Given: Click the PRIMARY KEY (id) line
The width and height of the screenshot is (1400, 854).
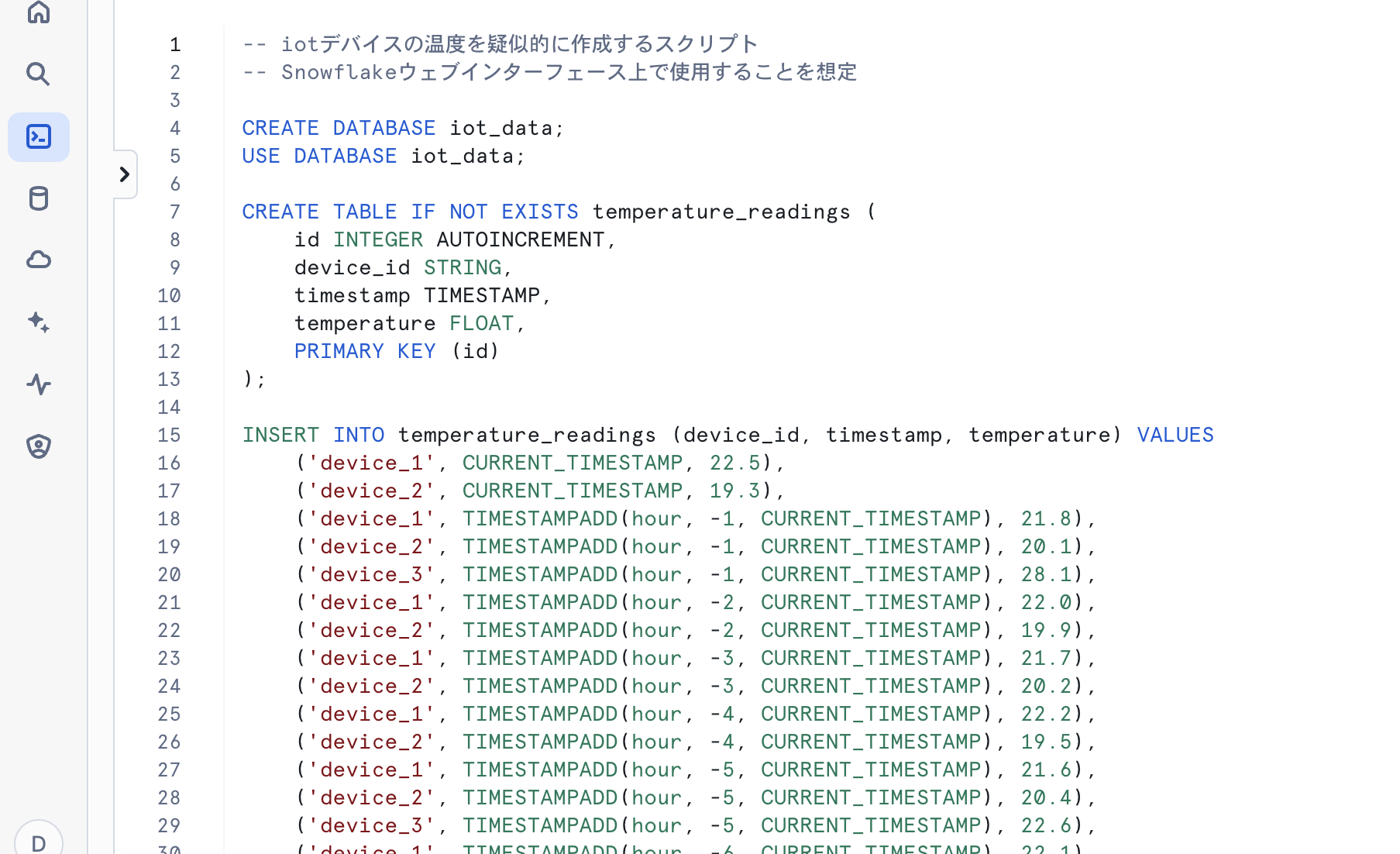Looking at the screenshot, I should coord(396,351).
